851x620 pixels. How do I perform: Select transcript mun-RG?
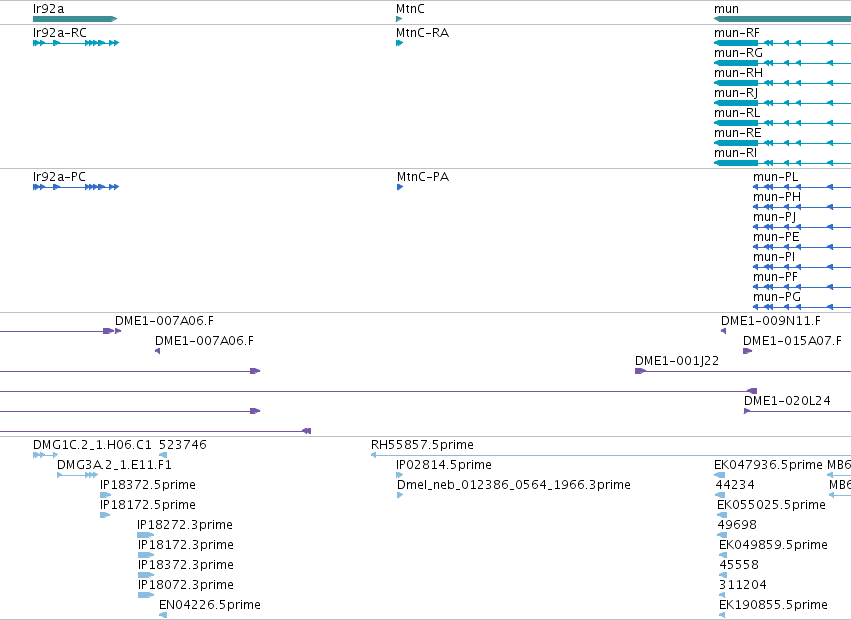783,63
